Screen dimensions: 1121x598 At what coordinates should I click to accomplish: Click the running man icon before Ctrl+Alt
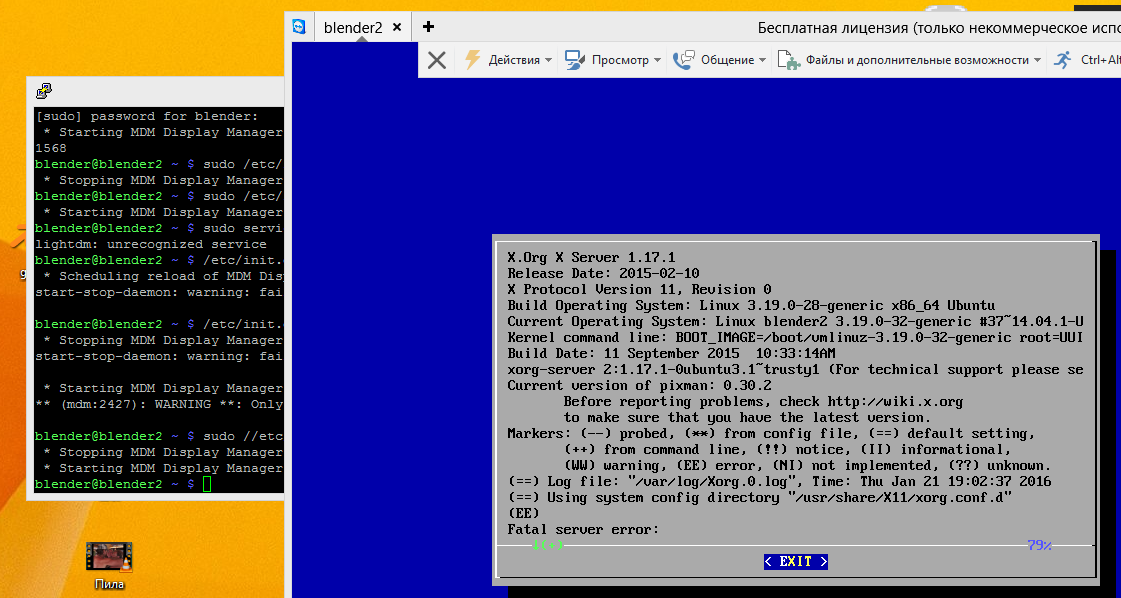coord(1062,60)
